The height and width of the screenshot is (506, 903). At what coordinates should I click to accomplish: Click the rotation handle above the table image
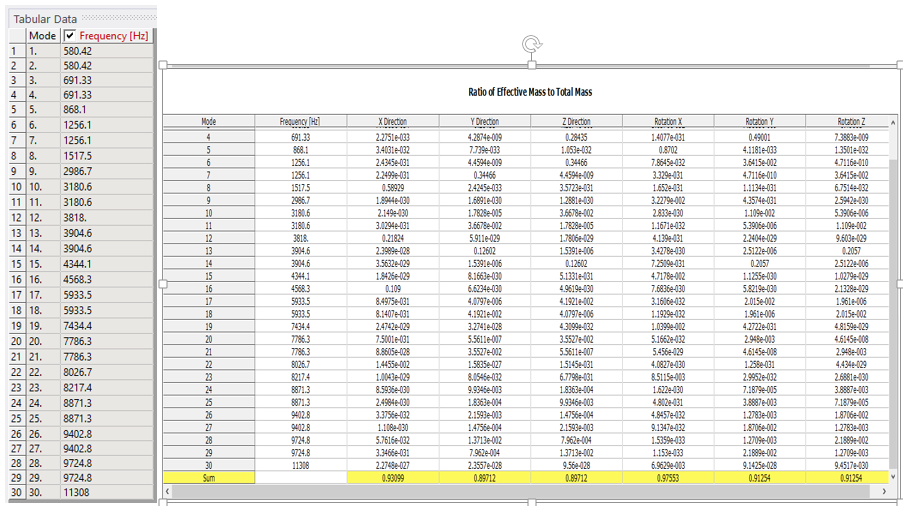point(532,44)
